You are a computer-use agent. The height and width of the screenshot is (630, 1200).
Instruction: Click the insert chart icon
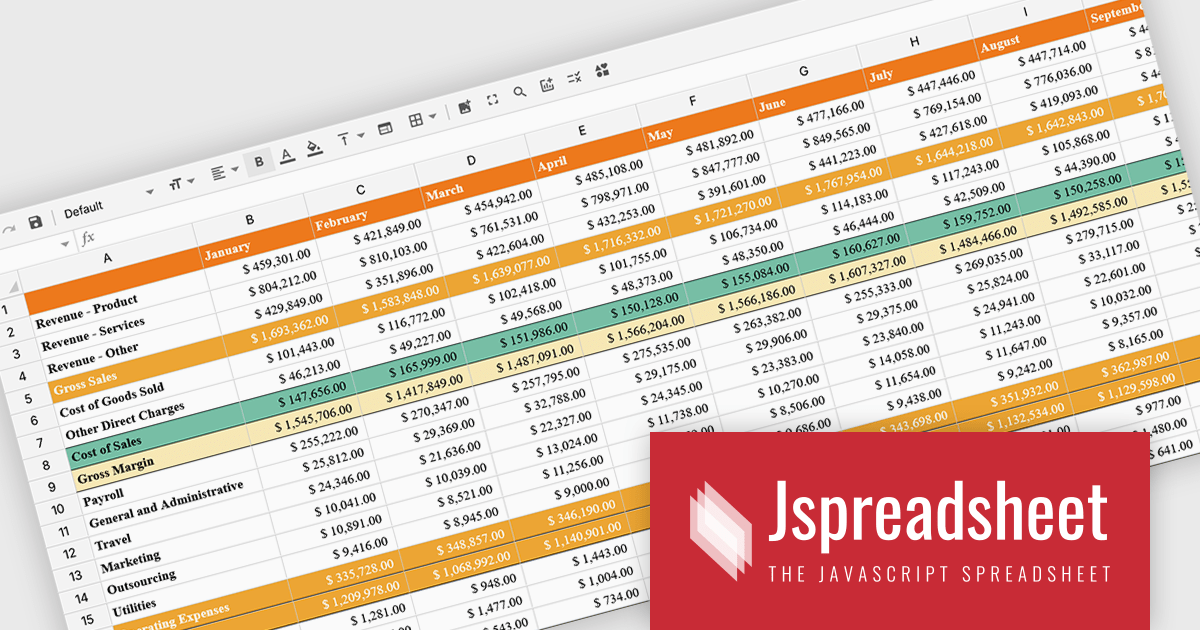pos(547,86)
